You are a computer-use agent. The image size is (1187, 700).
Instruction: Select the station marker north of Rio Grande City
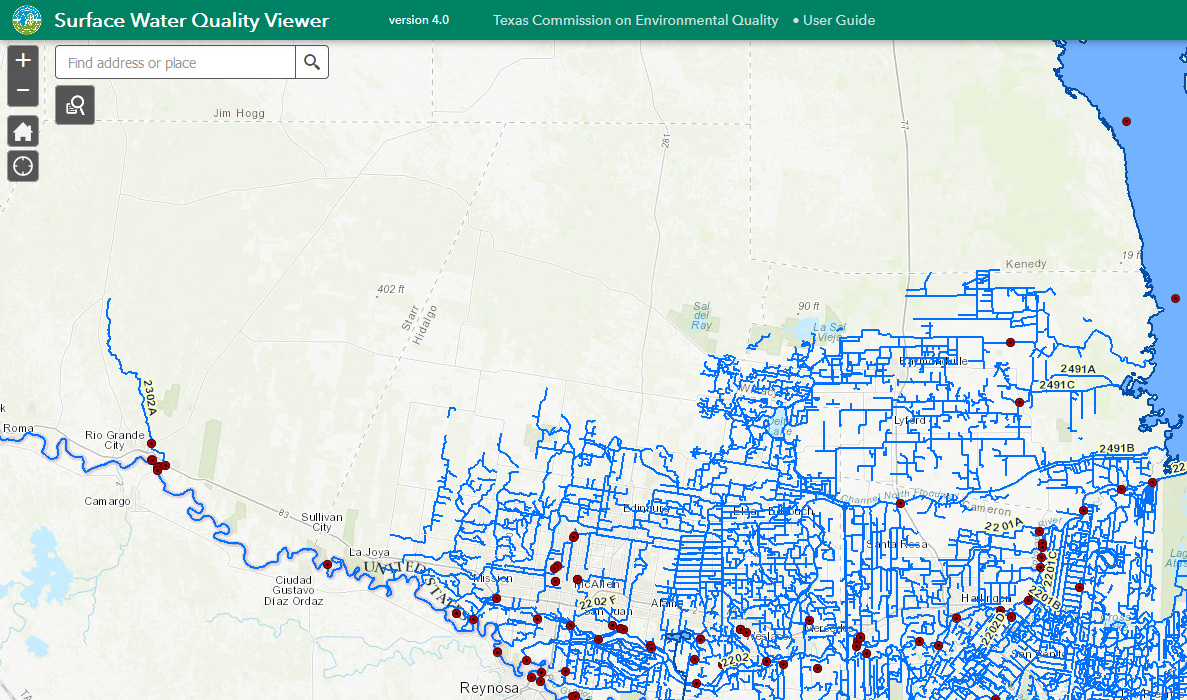click(152, 443)
